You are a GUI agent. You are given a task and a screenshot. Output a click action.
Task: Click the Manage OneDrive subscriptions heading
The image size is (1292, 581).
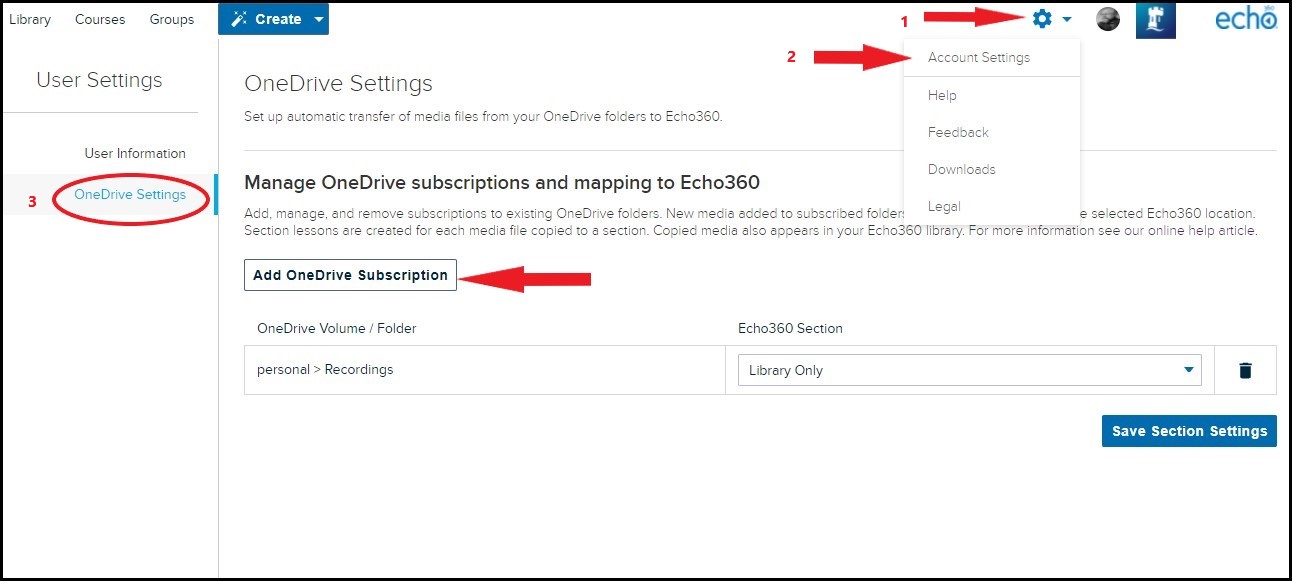click(502, 182)
